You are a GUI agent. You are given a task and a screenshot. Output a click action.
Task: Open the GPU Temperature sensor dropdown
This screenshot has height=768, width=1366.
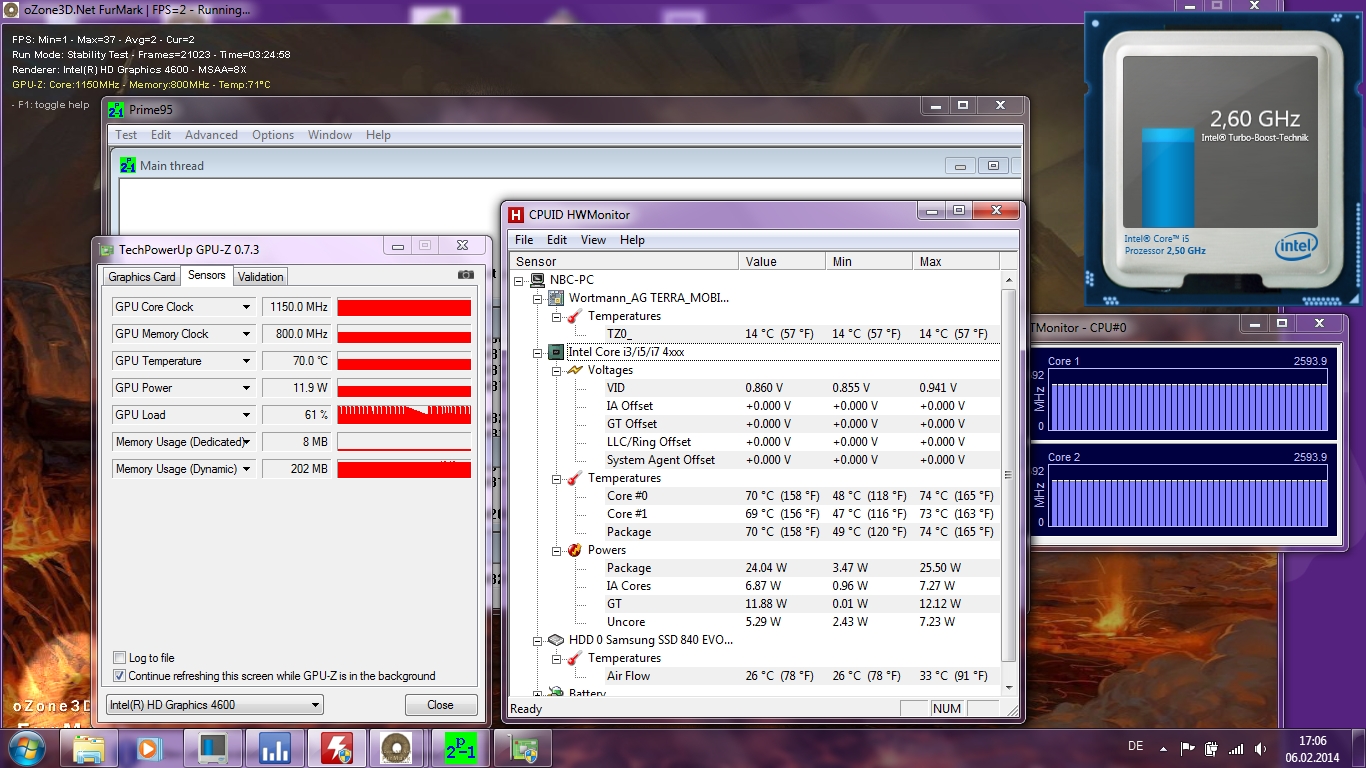tap(246, 361)
